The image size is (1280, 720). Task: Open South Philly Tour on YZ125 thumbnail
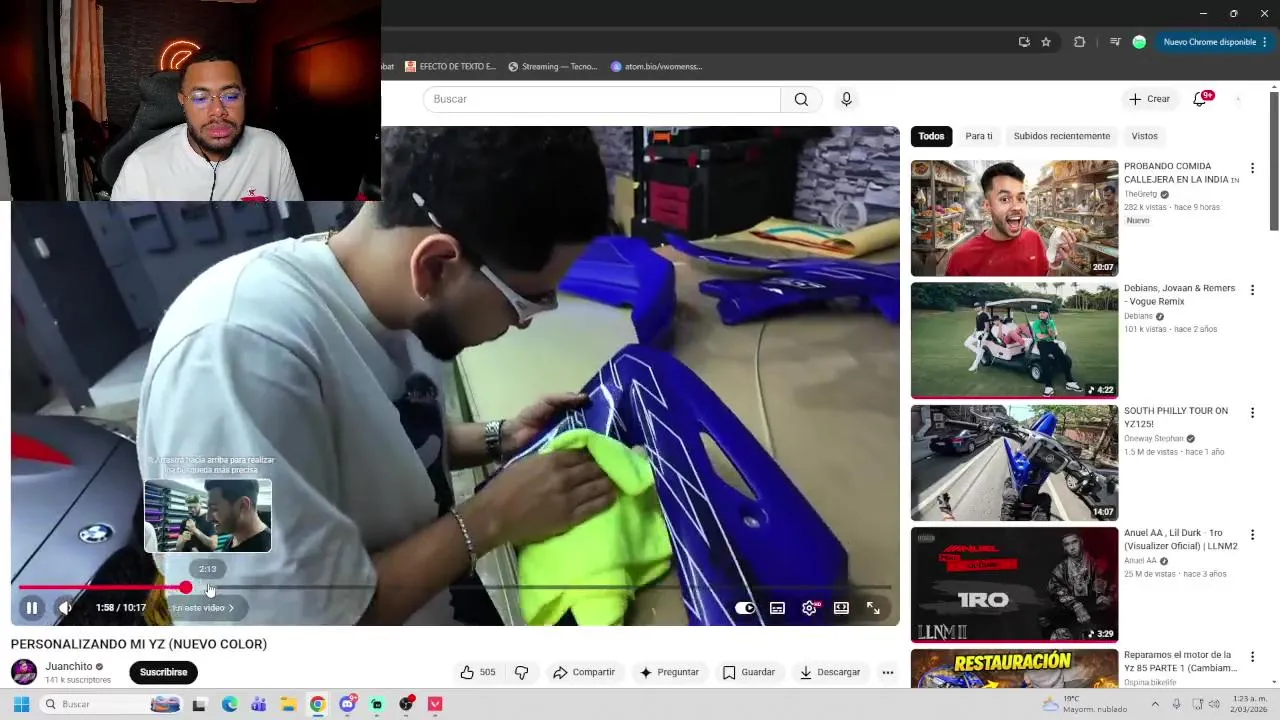(1014, 462)
